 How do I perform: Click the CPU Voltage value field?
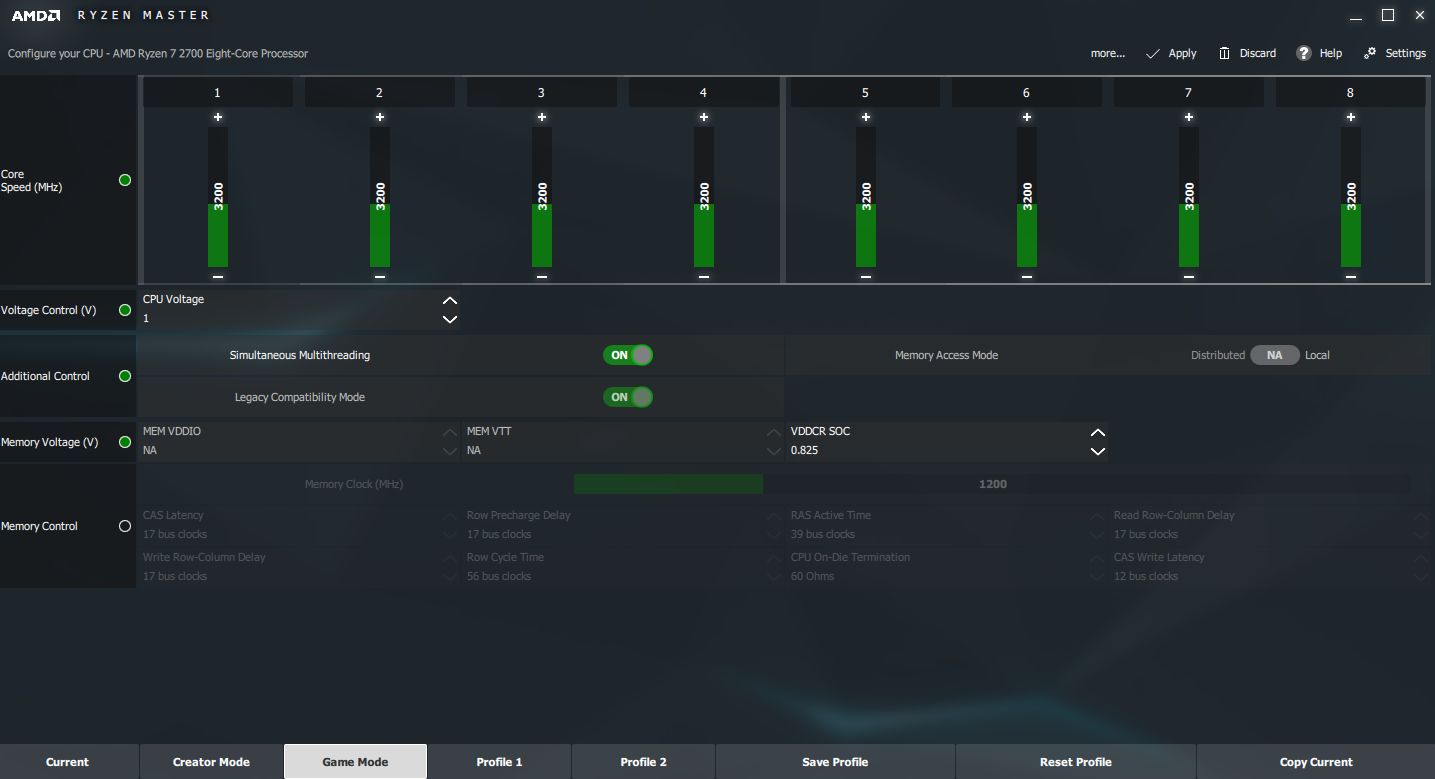coord(290,319)
